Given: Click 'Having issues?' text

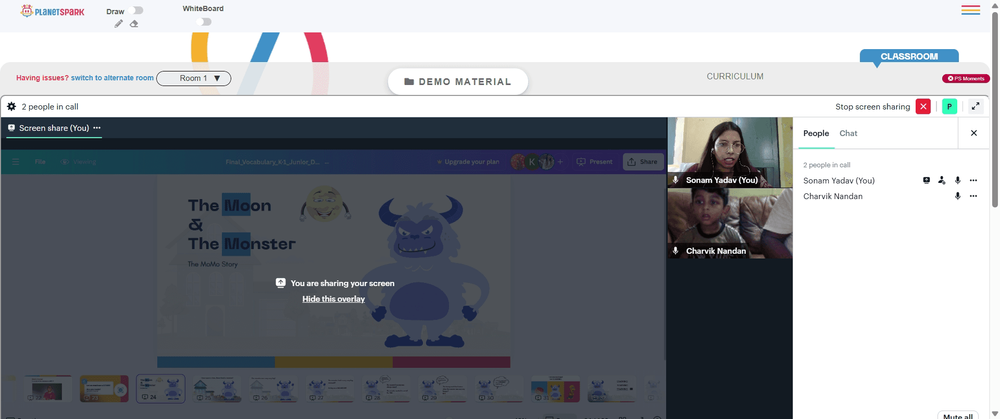Looking at the screenshot, I should (x=43, y=78).
